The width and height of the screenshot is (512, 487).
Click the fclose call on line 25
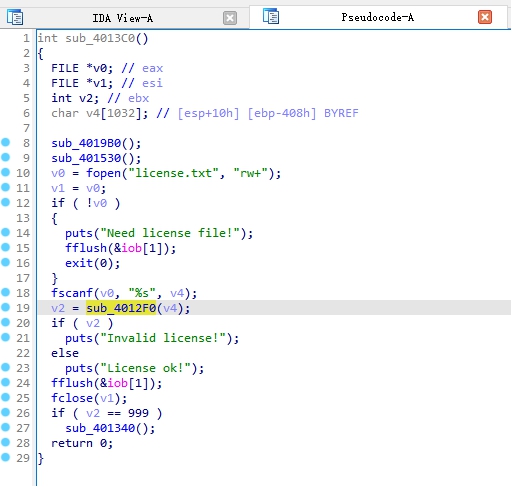point(72,398)
